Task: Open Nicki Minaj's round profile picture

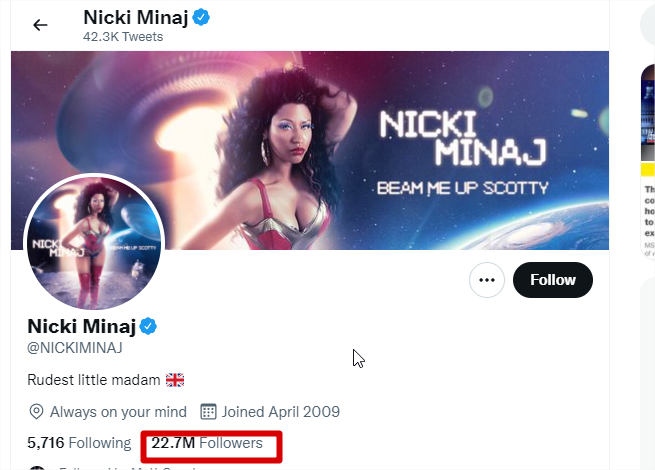Action: (x=93, y=243)
